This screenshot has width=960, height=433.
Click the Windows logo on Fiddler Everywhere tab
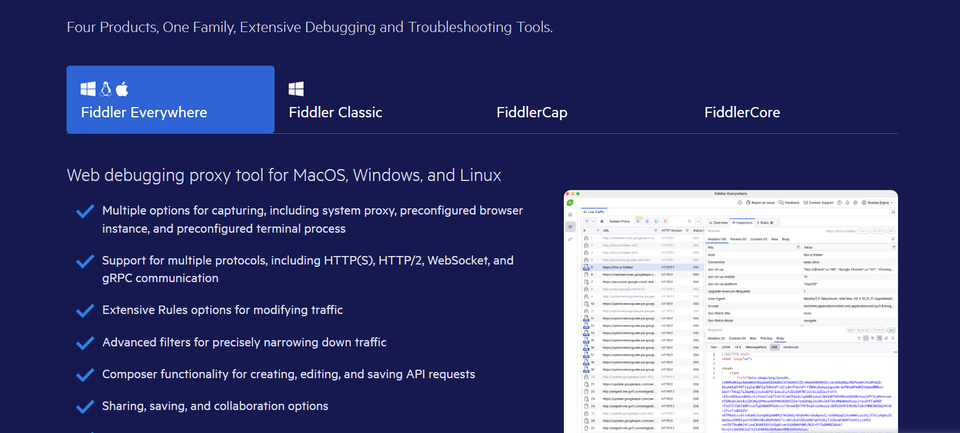[x=88, y=89]
